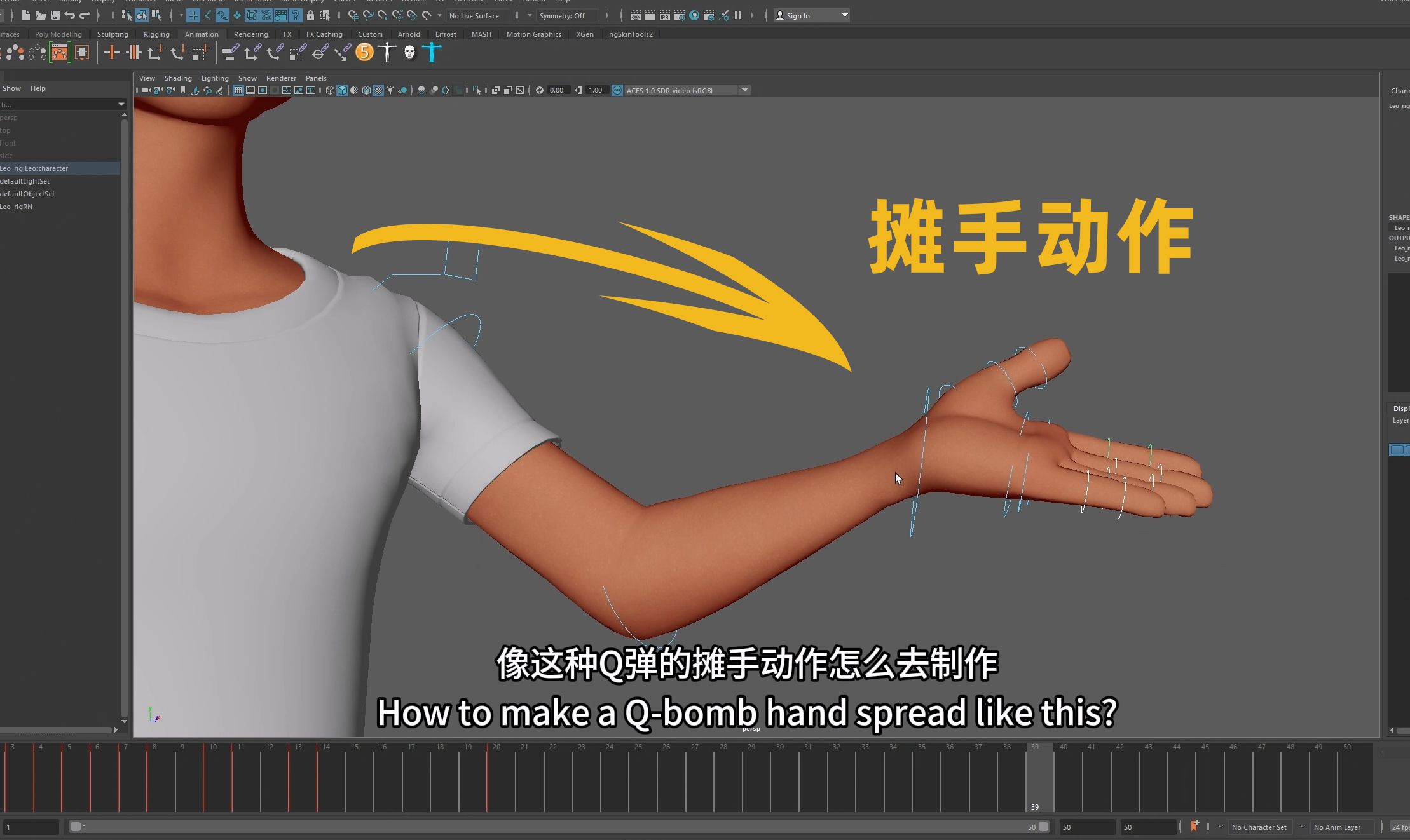
Task: Click the cyan T-pose figure shelf icon
Action: (432, 52)
